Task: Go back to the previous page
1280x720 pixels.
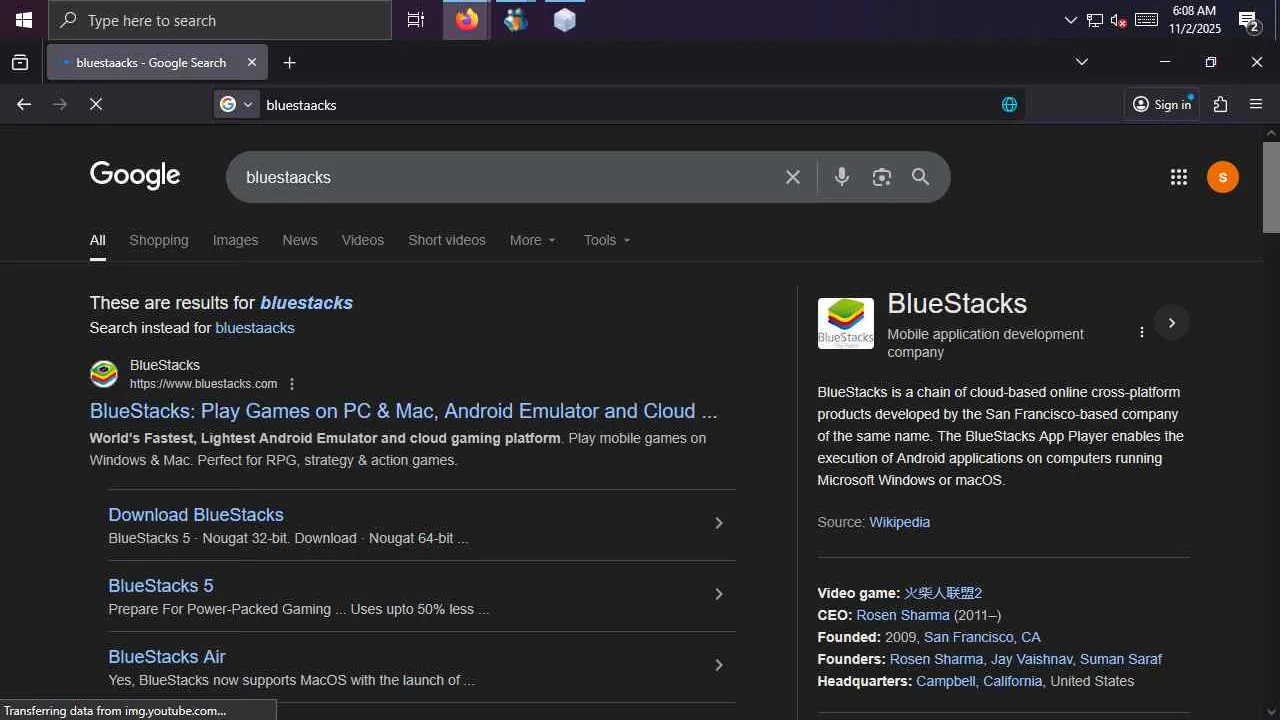Action: [24, 104]
